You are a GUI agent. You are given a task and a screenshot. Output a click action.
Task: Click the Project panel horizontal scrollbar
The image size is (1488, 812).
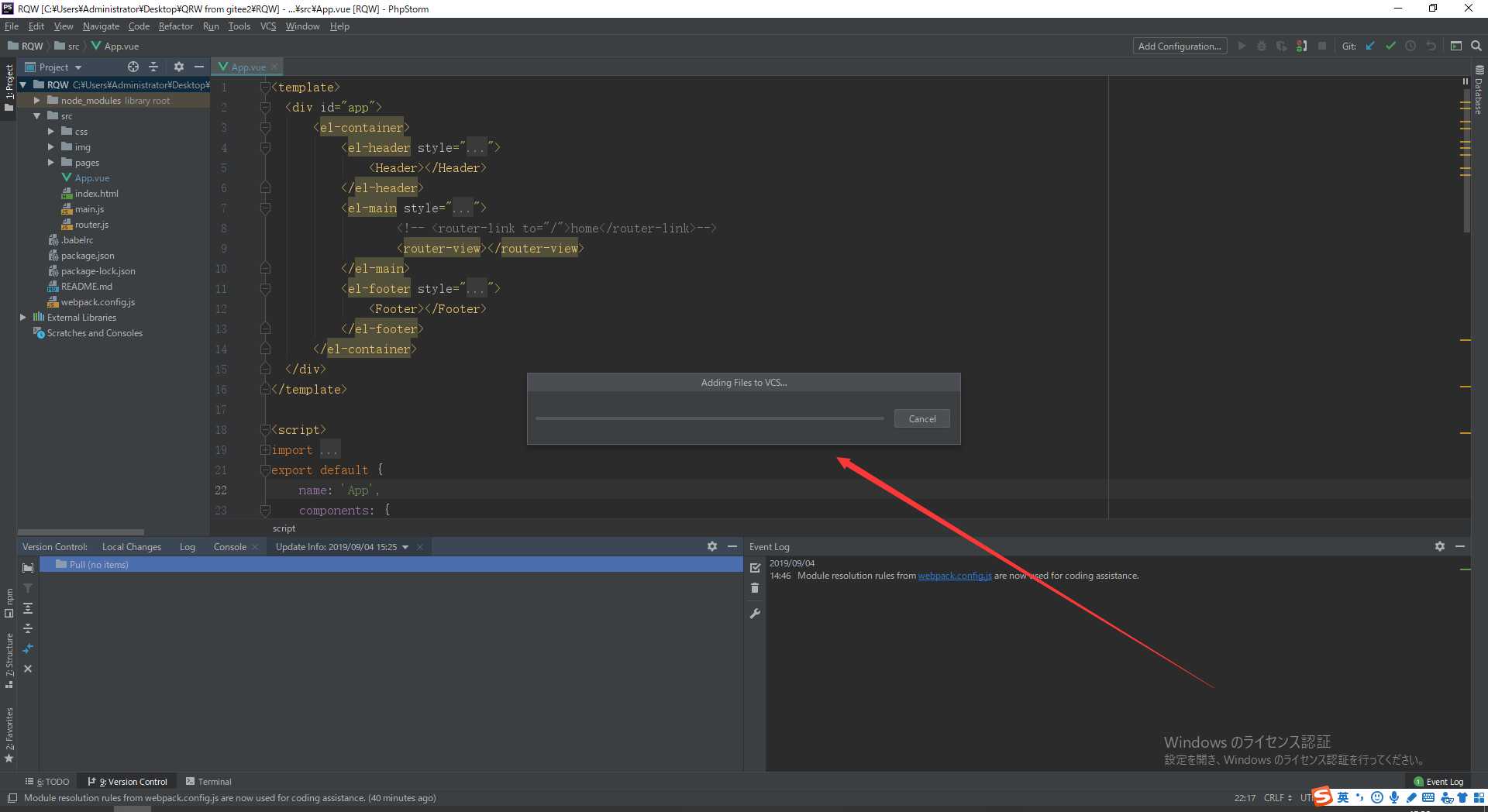click(81, 532)
